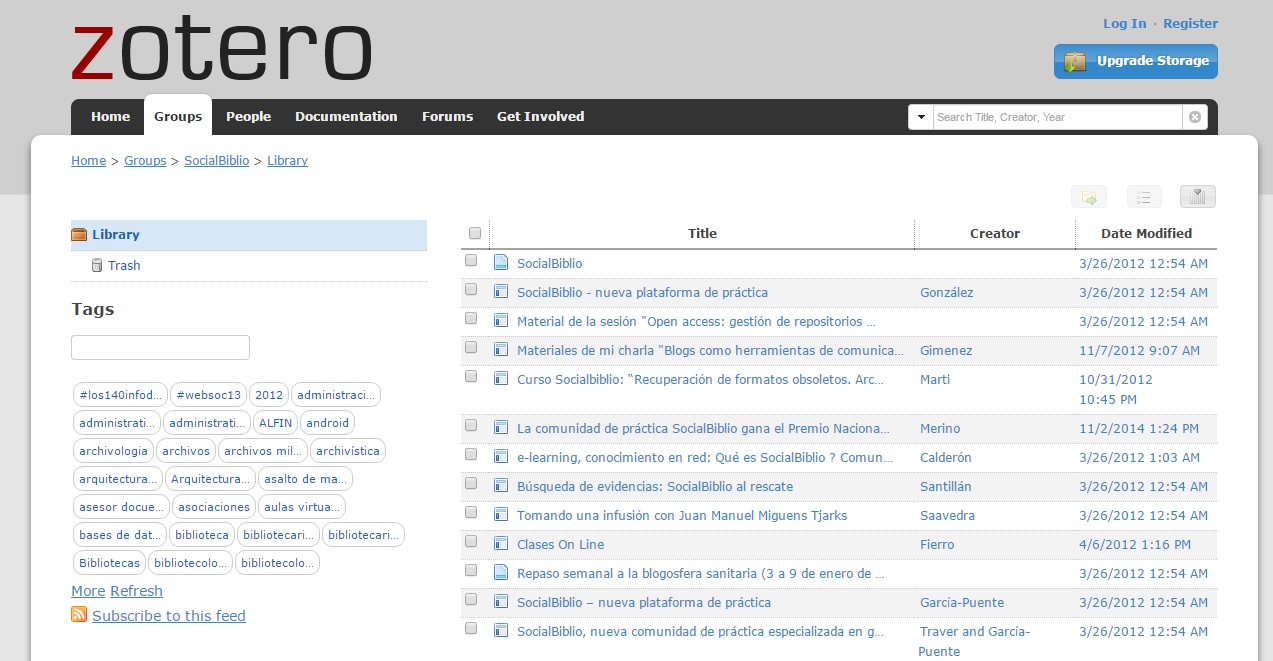Show More tags link
This screenshot has height=661, width=1273.
[88, 591]
